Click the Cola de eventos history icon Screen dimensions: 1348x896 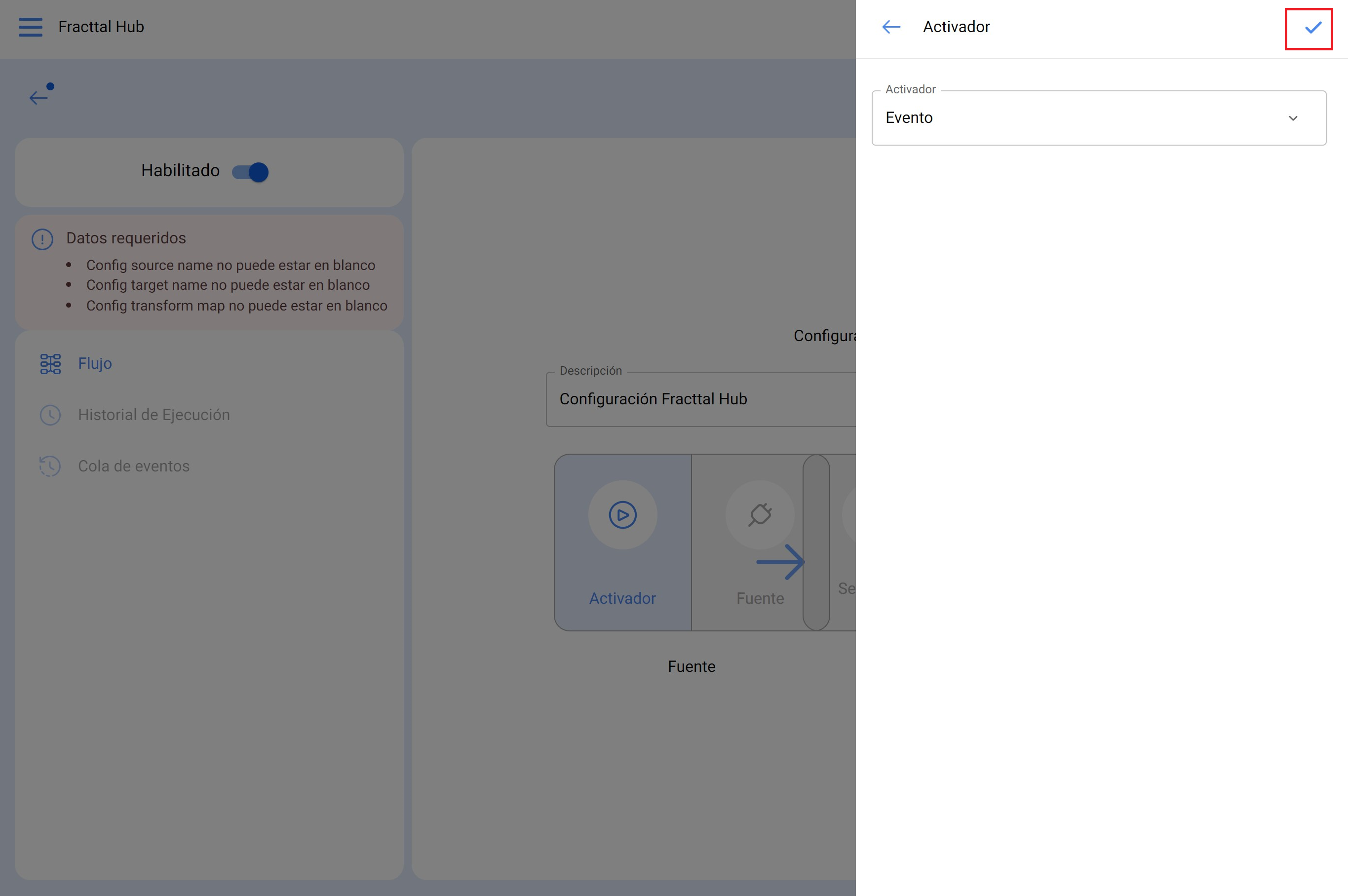point(50,467)
